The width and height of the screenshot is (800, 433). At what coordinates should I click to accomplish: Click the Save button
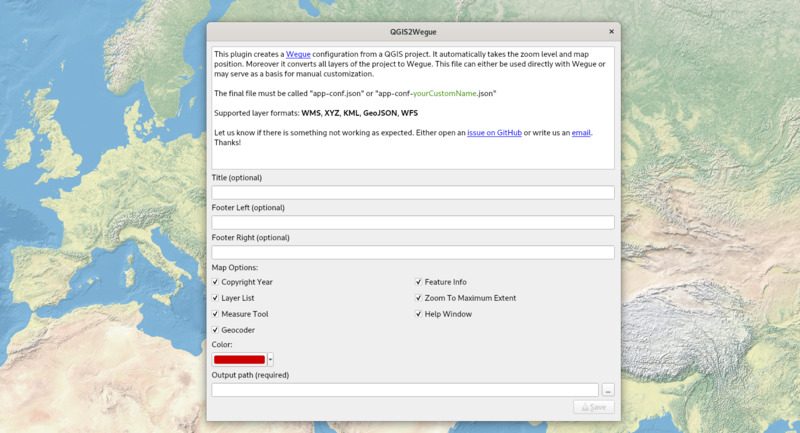(594, 407)
